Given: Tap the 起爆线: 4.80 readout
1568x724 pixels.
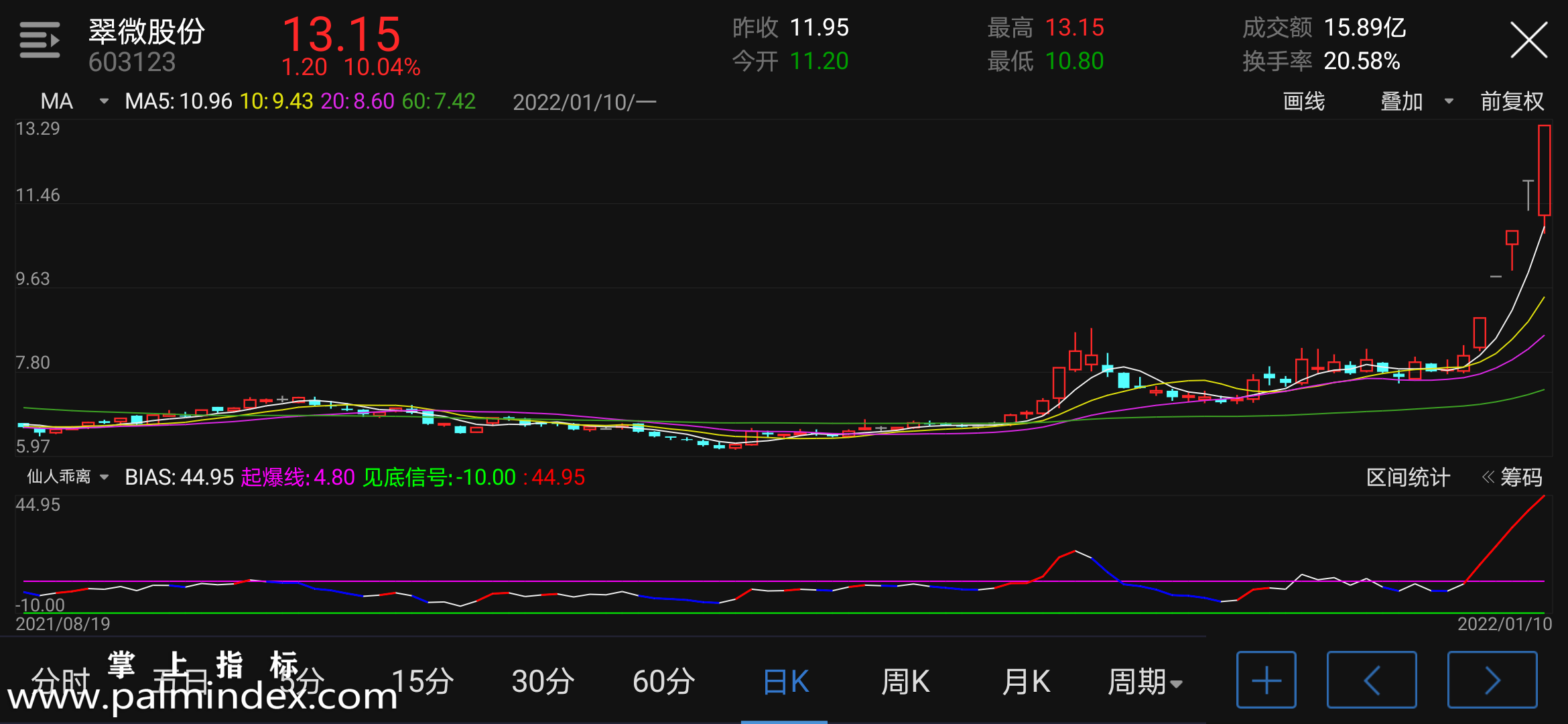Looking at the screenshot, I should pyautogui.click(x=298, y=477).
